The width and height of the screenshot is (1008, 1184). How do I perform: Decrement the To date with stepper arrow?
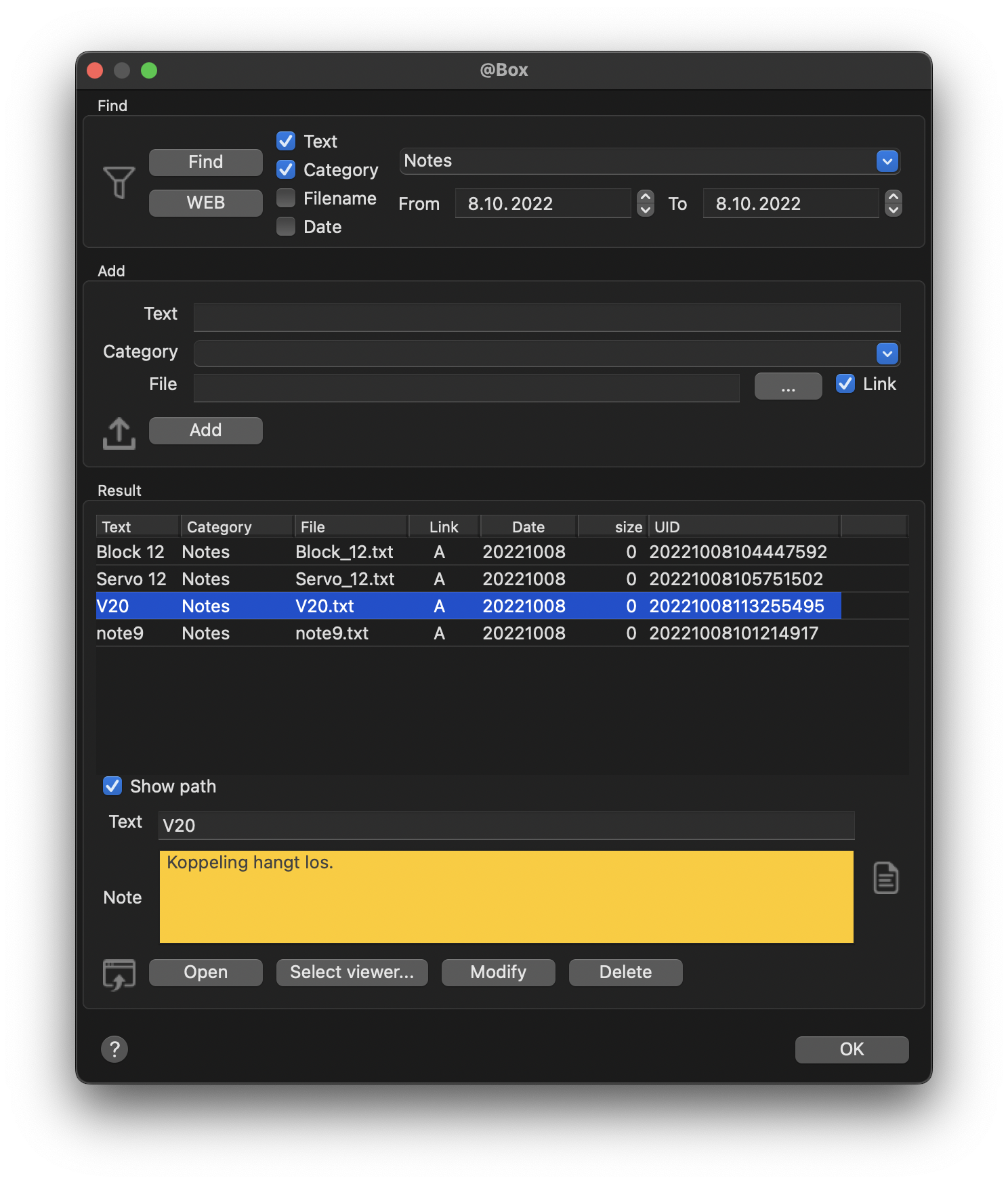tap(894, 210)
